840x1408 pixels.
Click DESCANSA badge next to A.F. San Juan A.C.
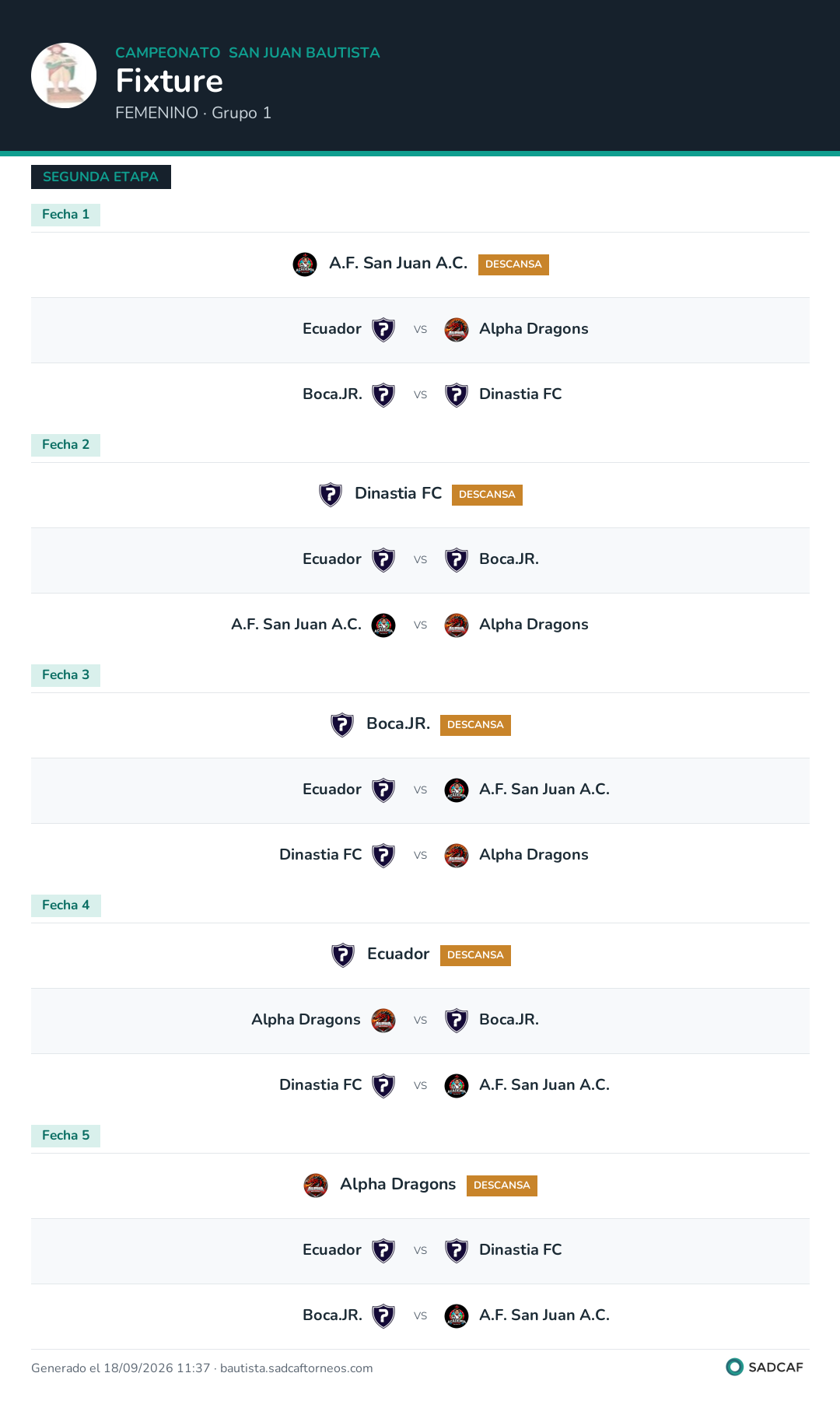click(513, 264)
